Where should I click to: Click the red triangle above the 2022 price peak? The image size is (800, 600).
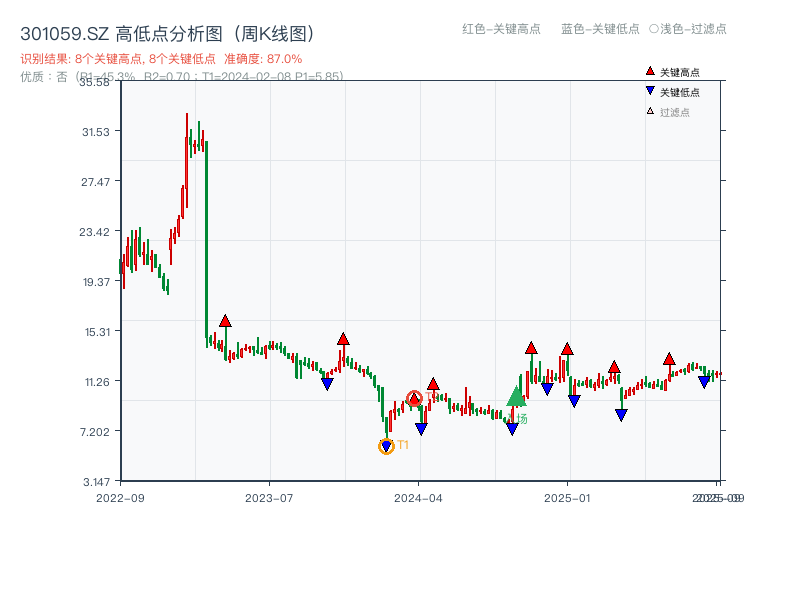226,320
